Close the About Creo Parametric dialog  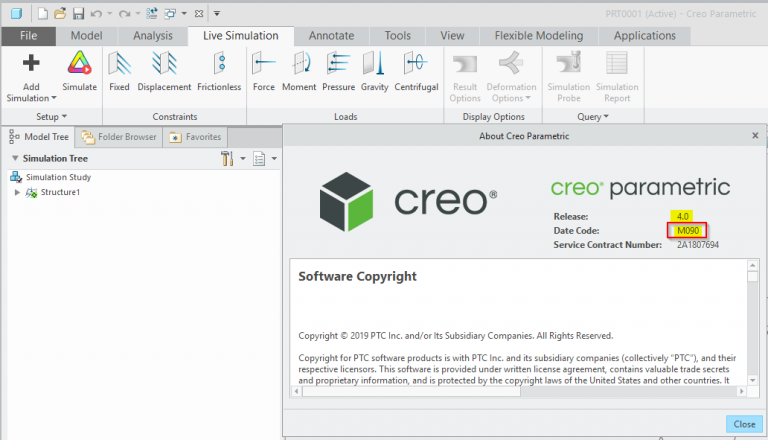coord(744,424)
